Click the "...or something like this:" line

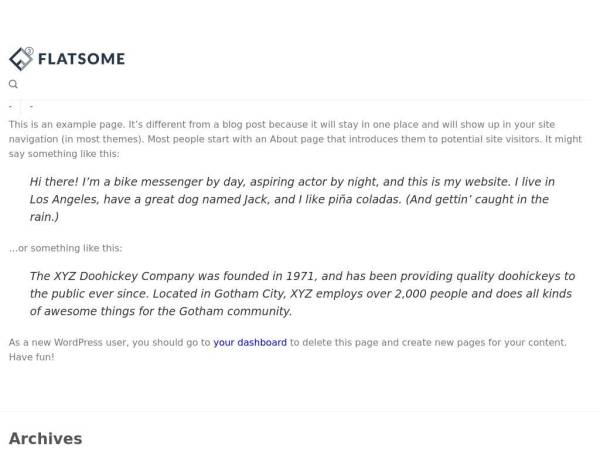(x=66, y=248)
